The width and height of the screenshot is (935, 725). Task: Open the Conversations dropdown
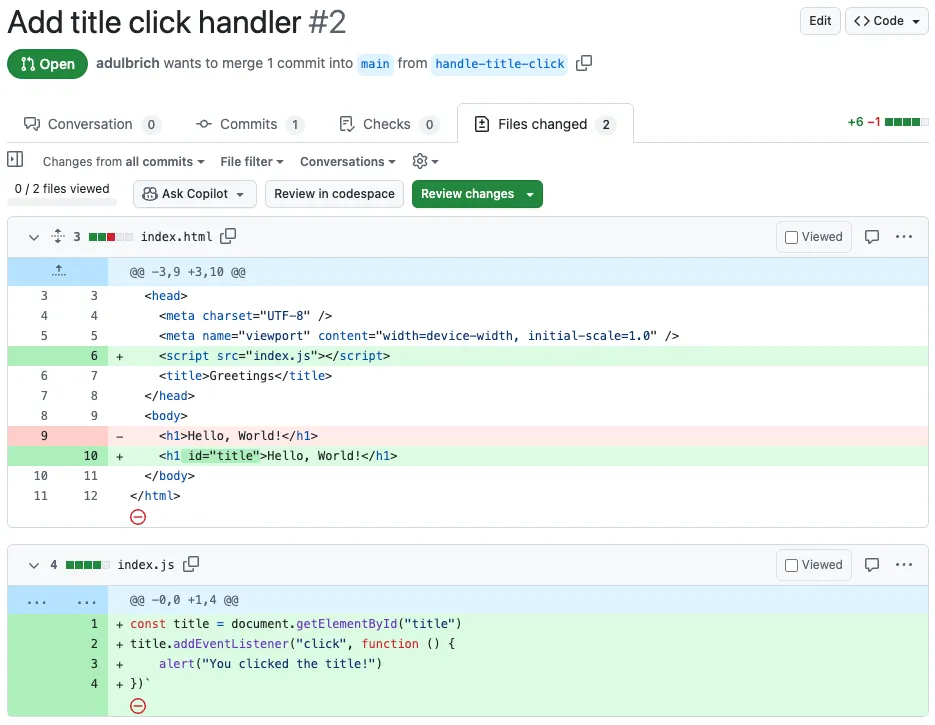(x=348, y=162)
